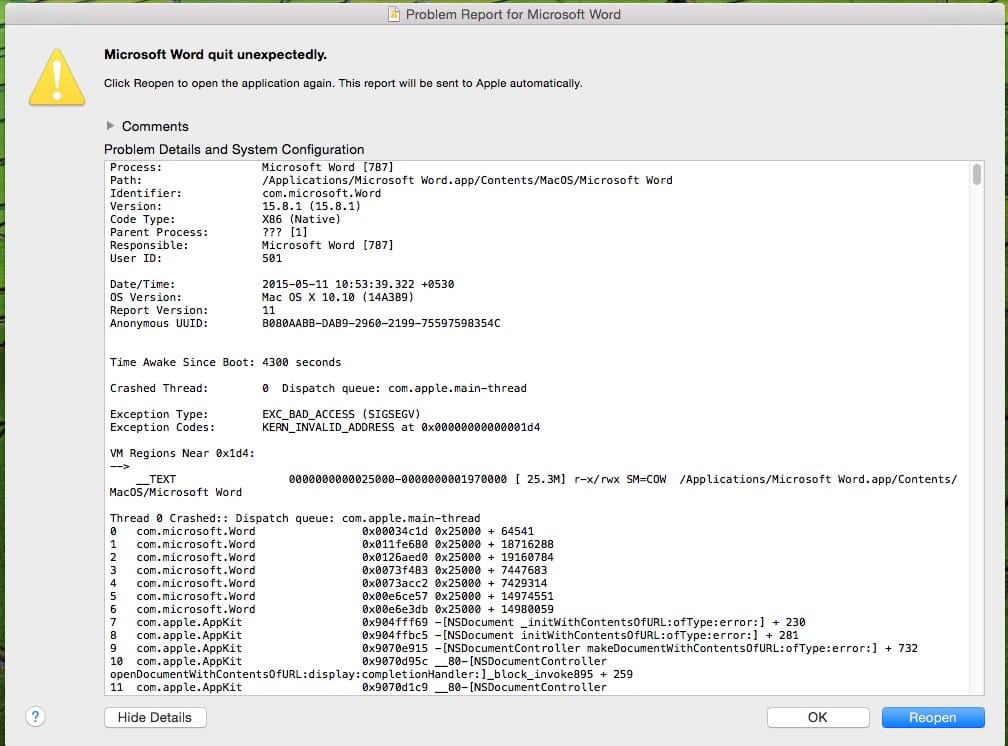Screen dimensions: 1008x746
Task: Select the User ID value "501"
Action: [x=272, y=258]
